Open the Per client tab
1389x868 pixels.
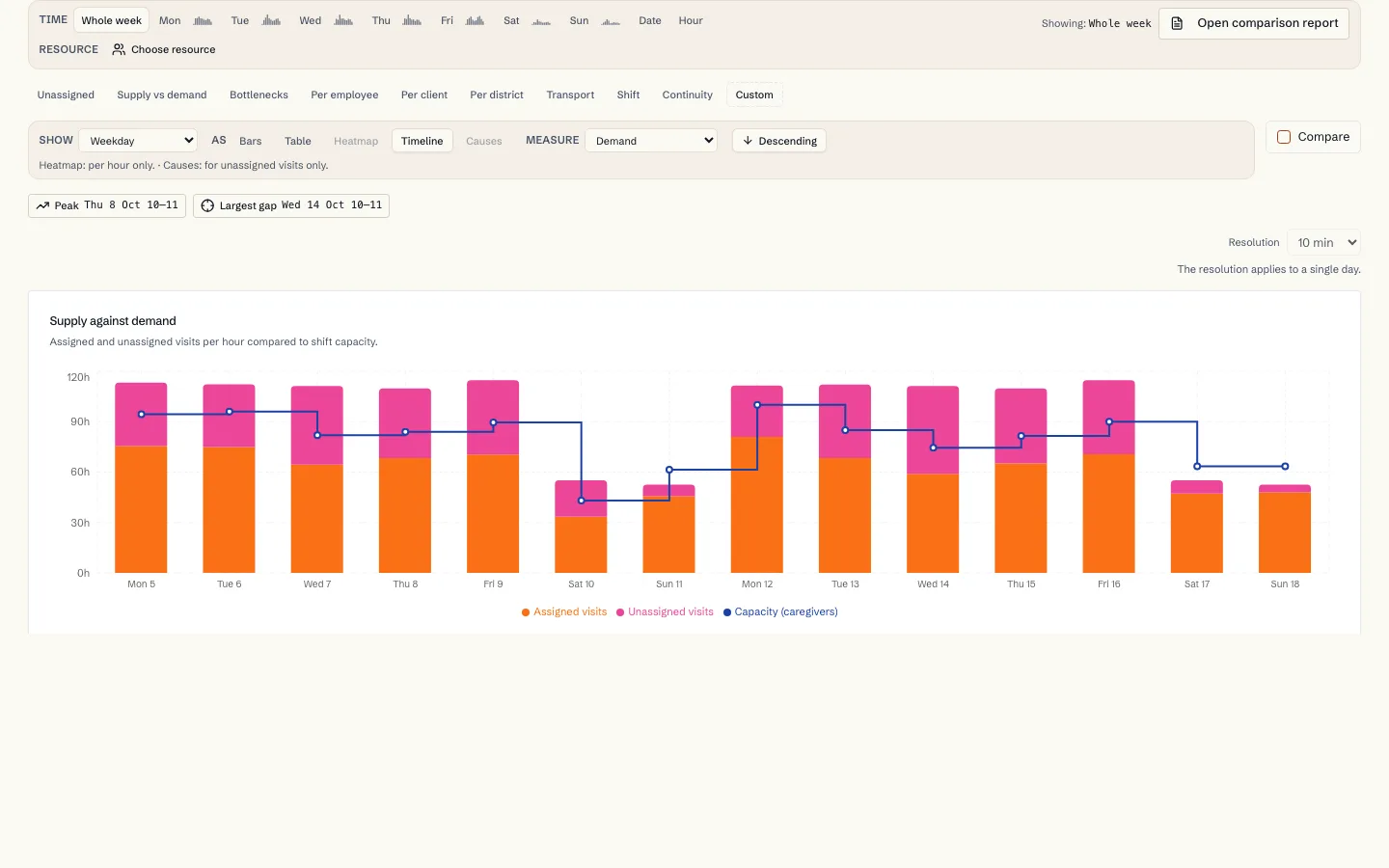(x=424, y=95)
